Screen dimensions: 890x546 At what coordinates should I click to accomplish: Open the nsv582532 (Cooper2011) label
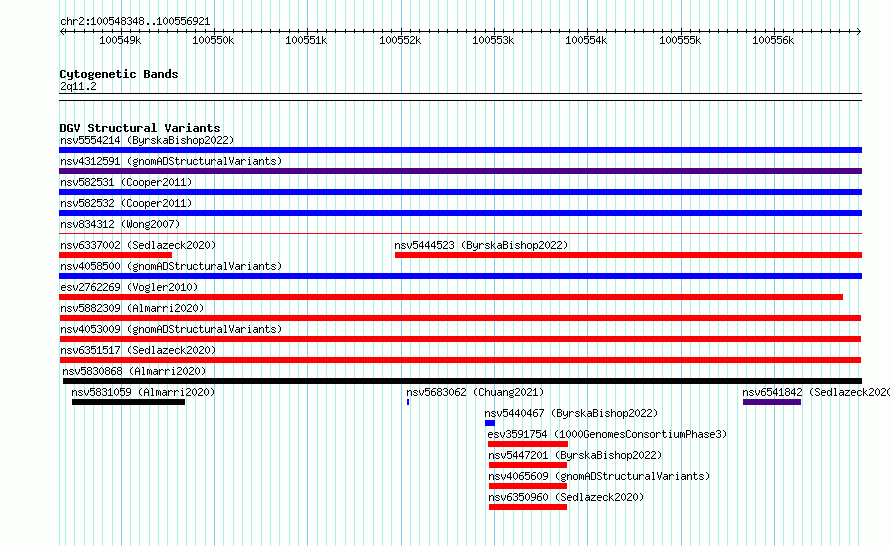(x=126, y=203)
